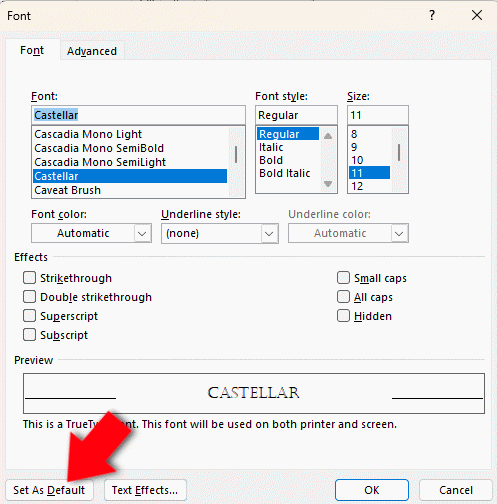The image size is (497, 504).
Task: Click the Cancel button
Action: [x=456, y=490]
